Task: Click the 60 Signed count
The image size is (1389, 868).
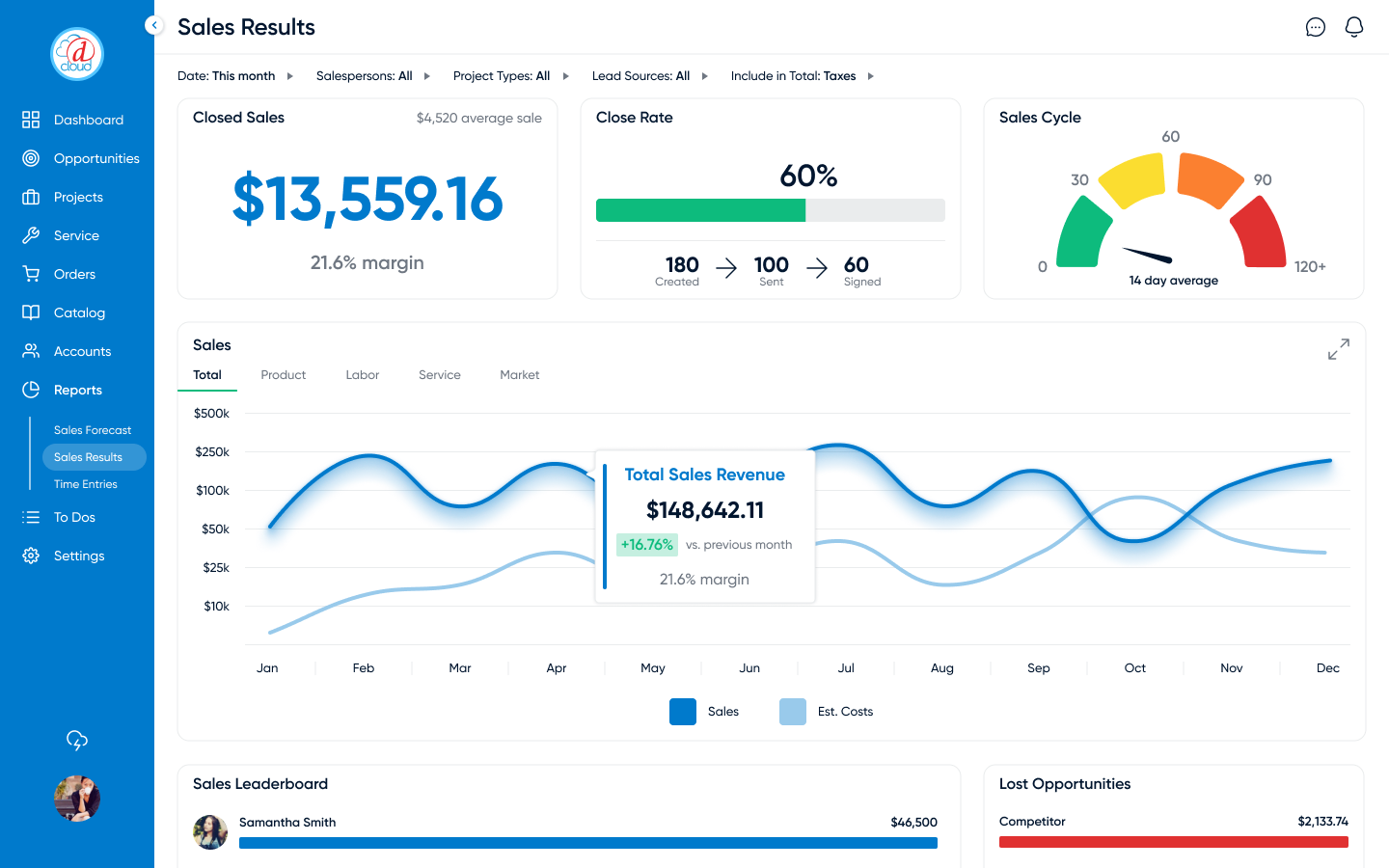Action: [x=857, y=264]
